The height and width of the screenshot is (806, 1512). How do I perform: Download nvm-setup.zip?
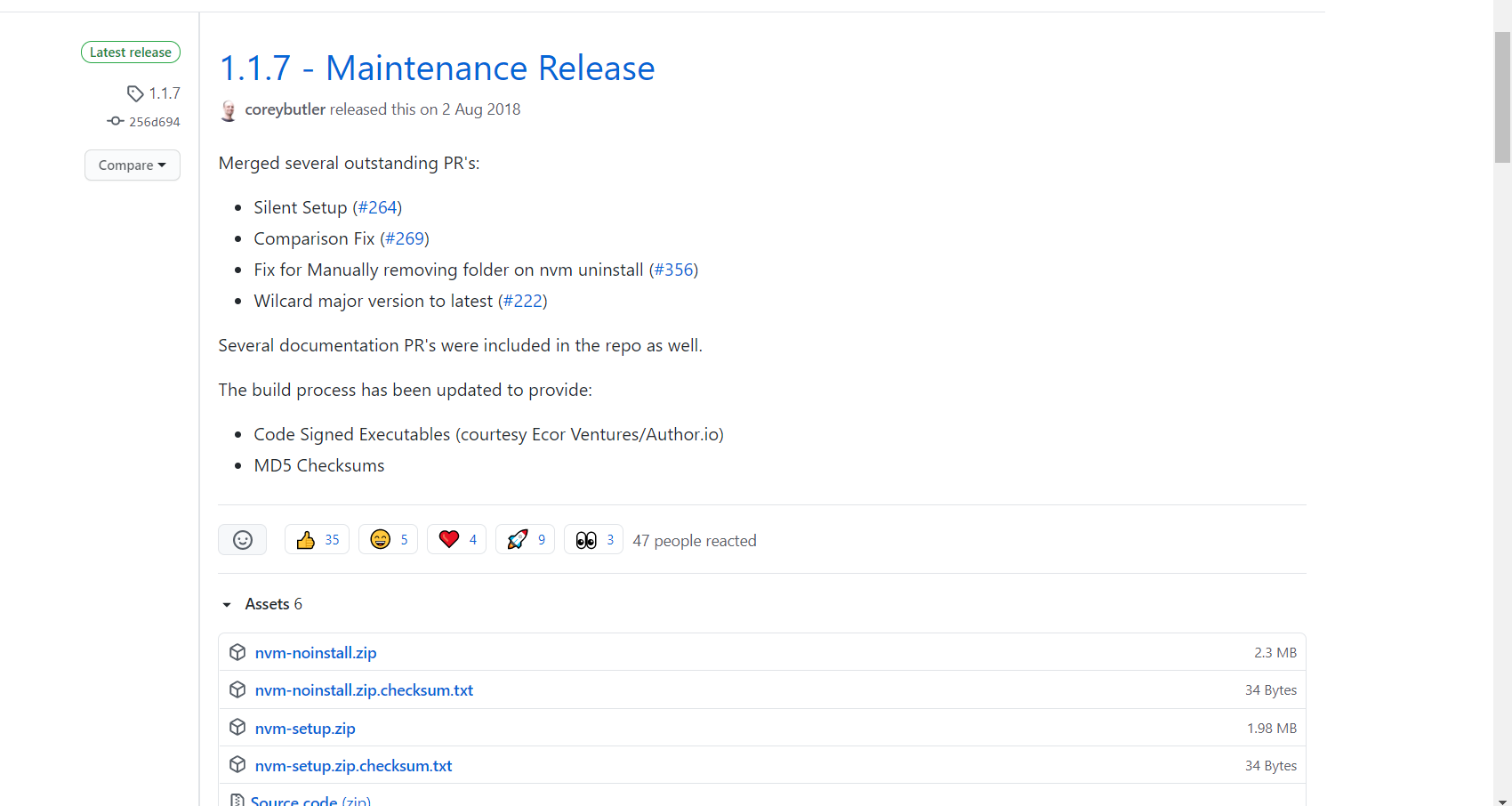(x=305, y=728)
